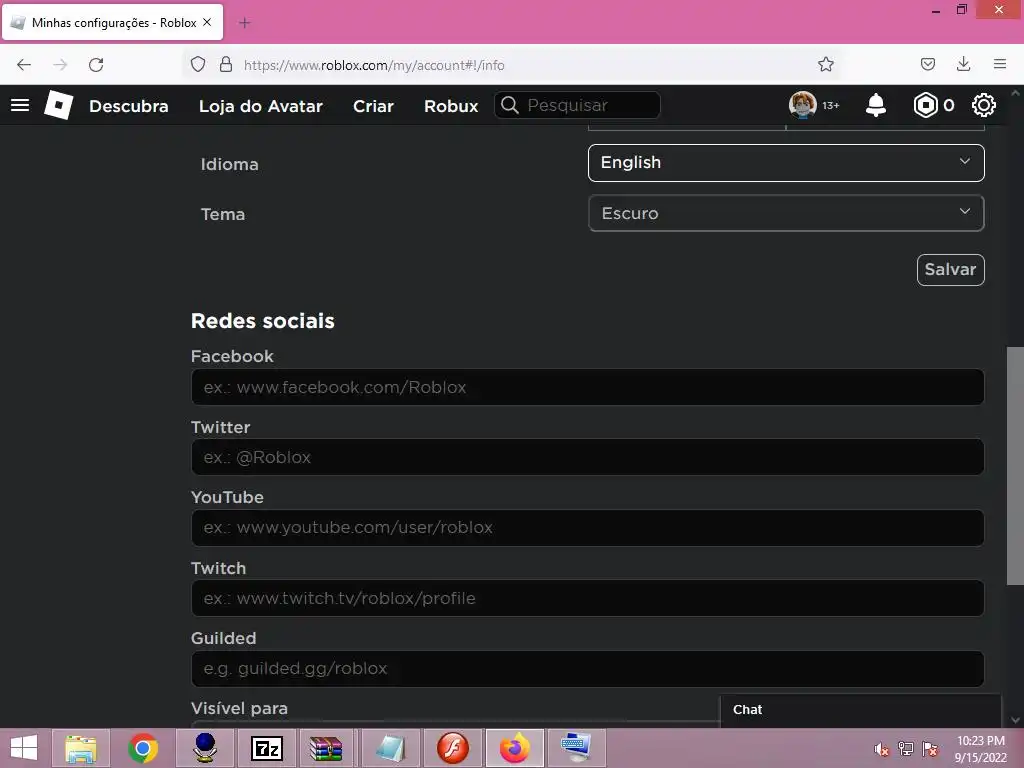Open WinRAR from the taskbar
The height and width of the screenshot is (768, 1024).
click(326, 748)
